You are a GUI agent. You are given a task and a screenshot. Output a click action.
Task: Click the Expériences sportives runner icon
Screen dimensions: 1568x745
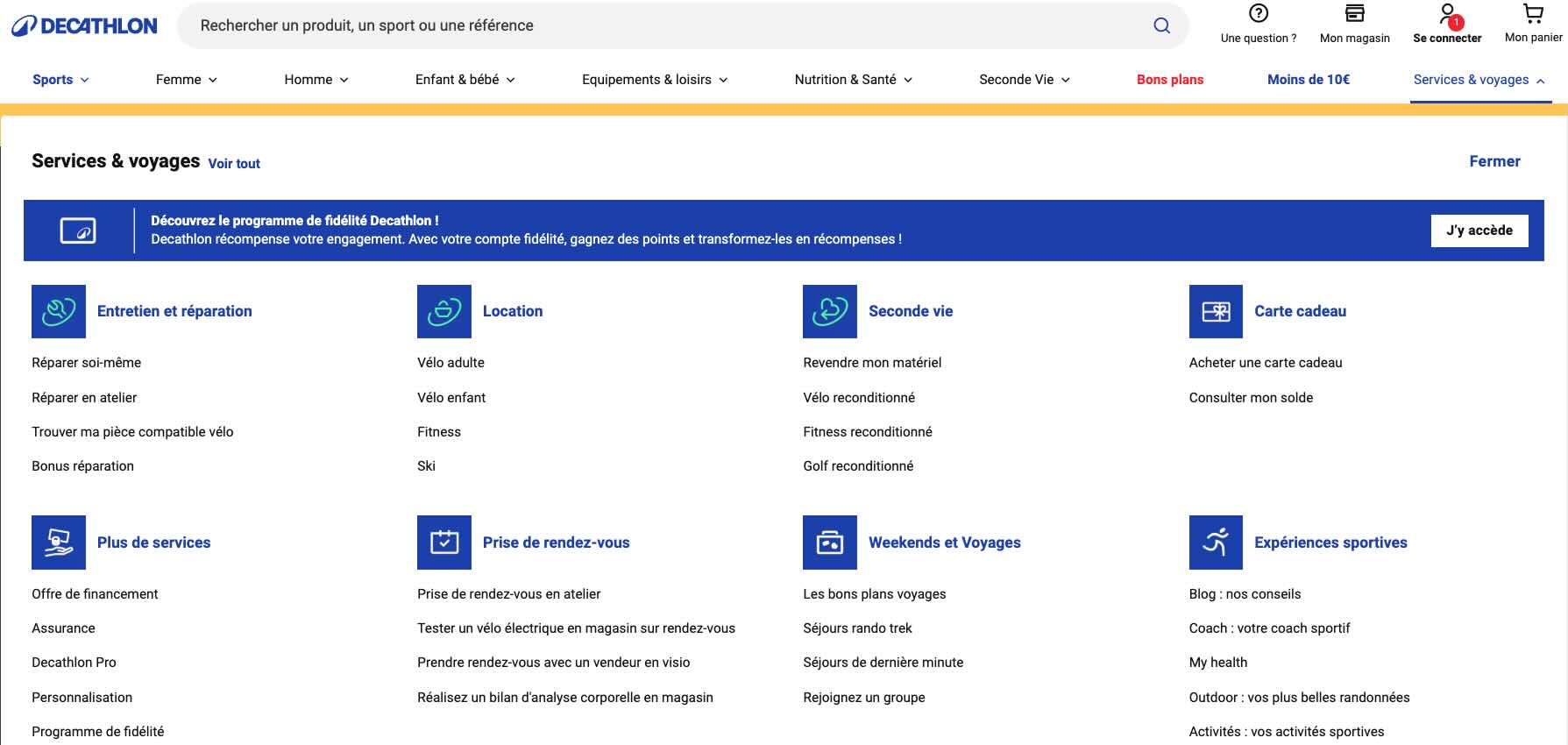coord(1216,543)
